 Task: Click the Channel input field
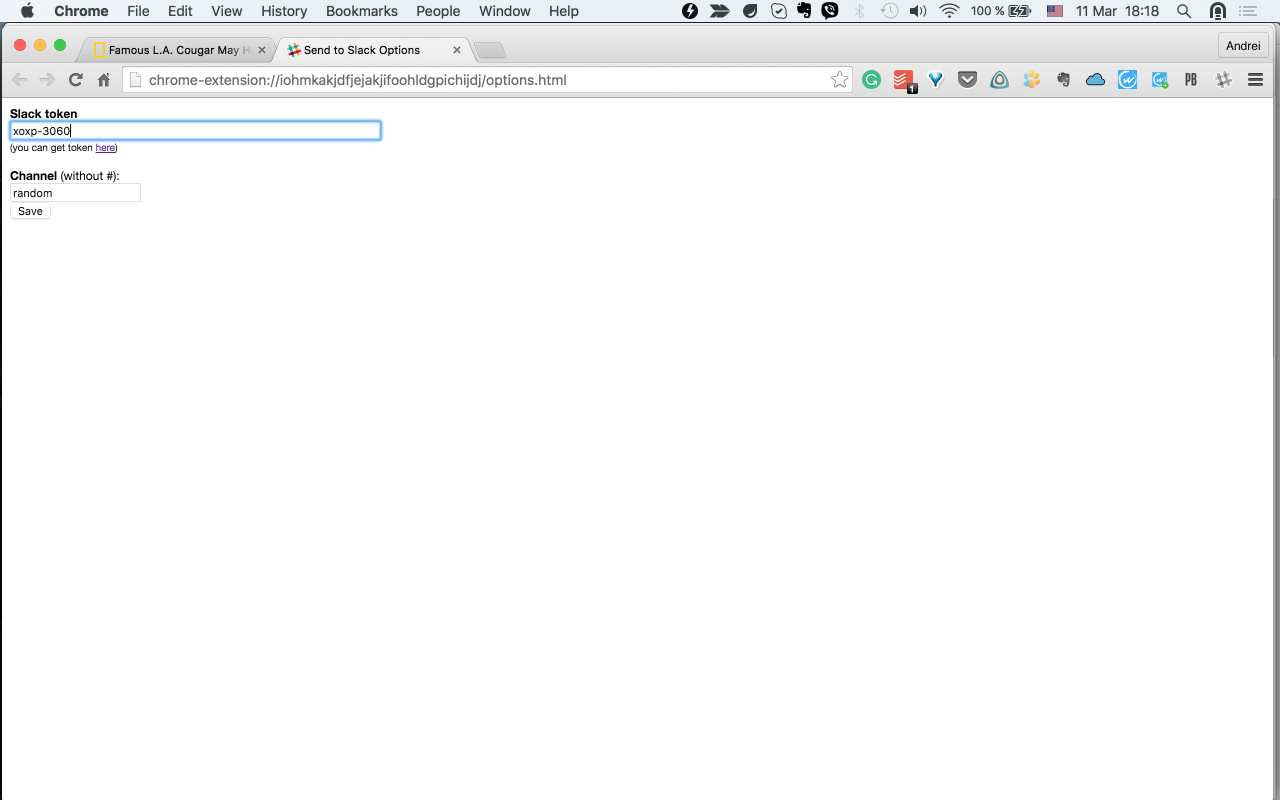pos(74,192)
